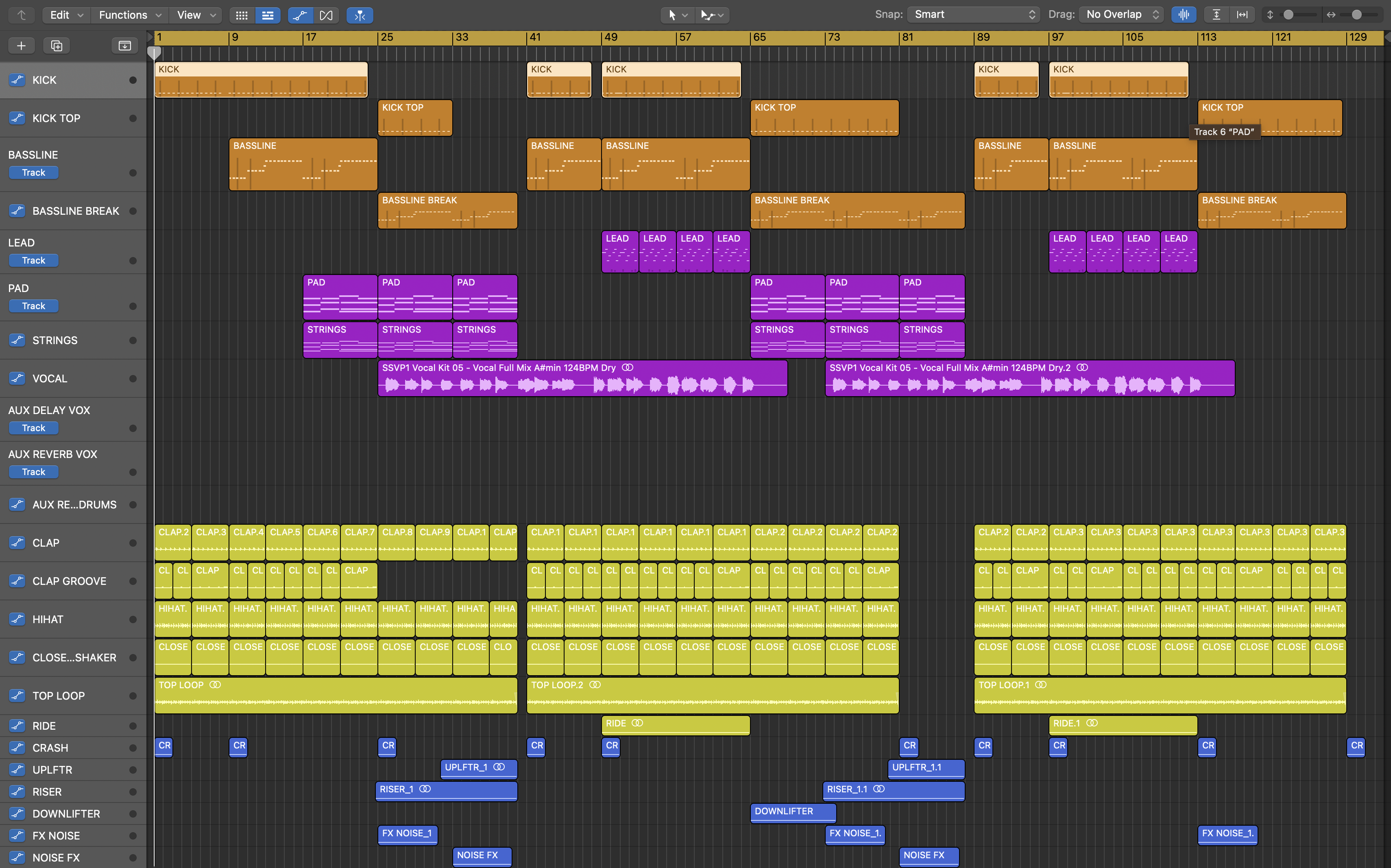Open the left-click pointer tool menu
This screenshot has width=1391, height=868.
click(x=678, y=15)
